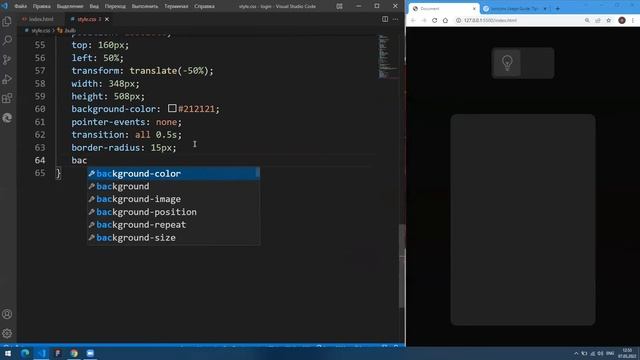This screenshot has width=640, height=360.
Task: Click the editor vertical scrollbar thumb
Action: (x=402, y=267)
